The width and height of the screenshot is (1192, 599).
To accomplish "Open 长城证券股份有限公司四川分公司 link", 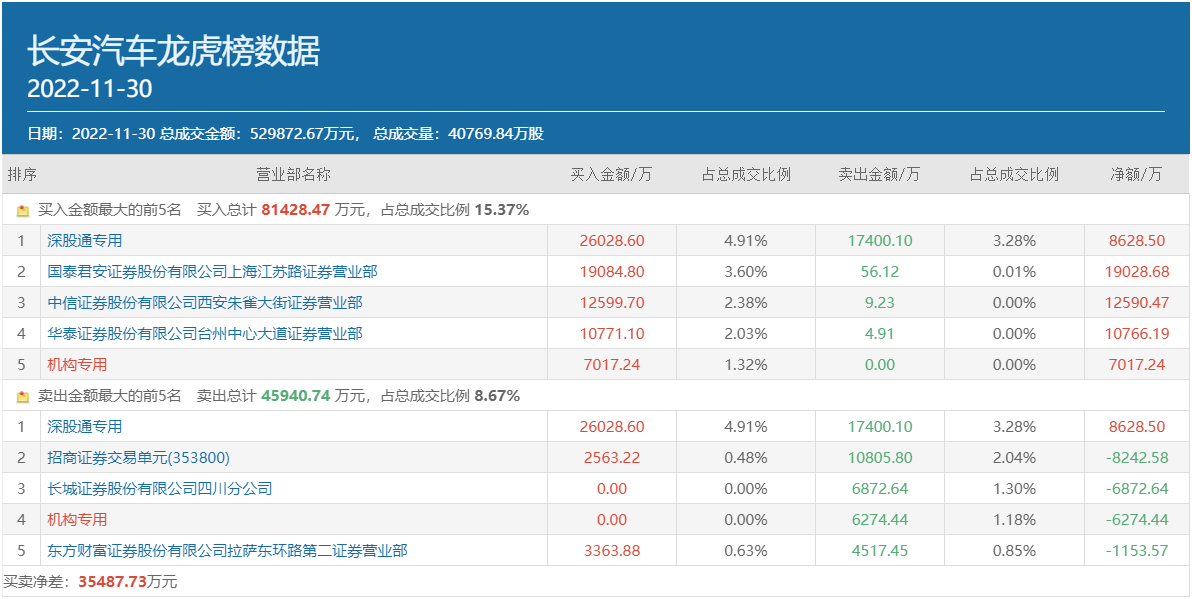I will tap(159, 489).
